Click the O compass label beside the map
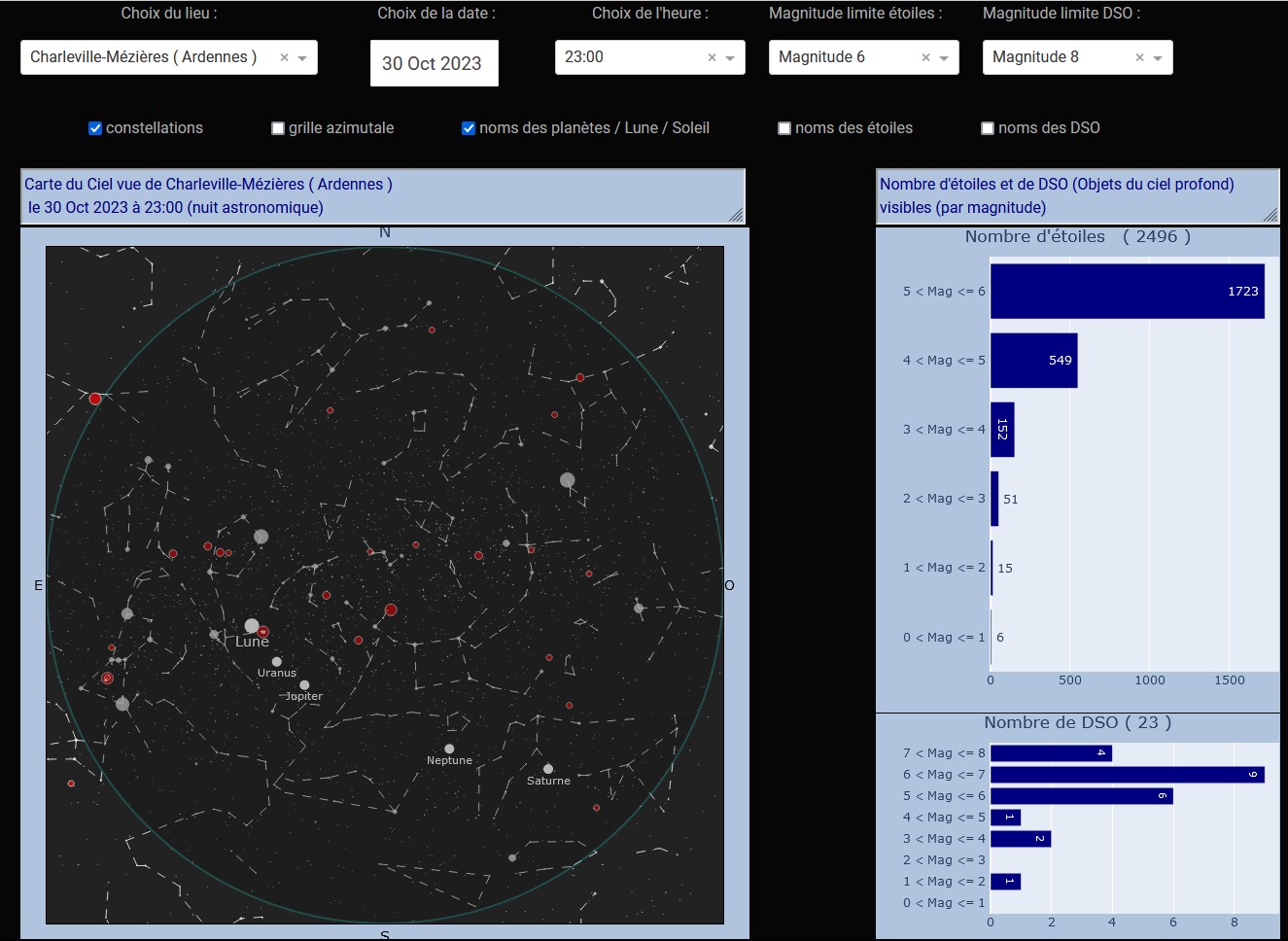This screenshot has height=941, width=1288. coord(730,585)
